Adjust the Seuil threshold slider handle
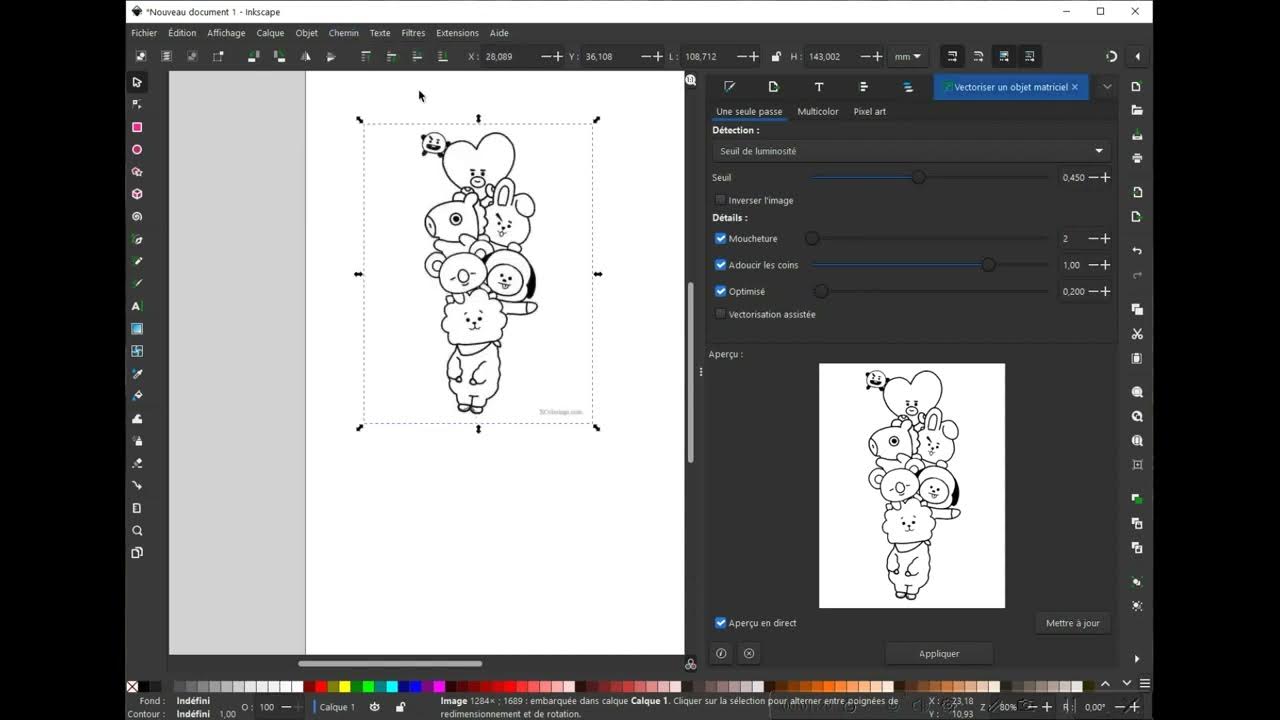The width and height of the screenshot is (1280, 720). coord(918,177)
